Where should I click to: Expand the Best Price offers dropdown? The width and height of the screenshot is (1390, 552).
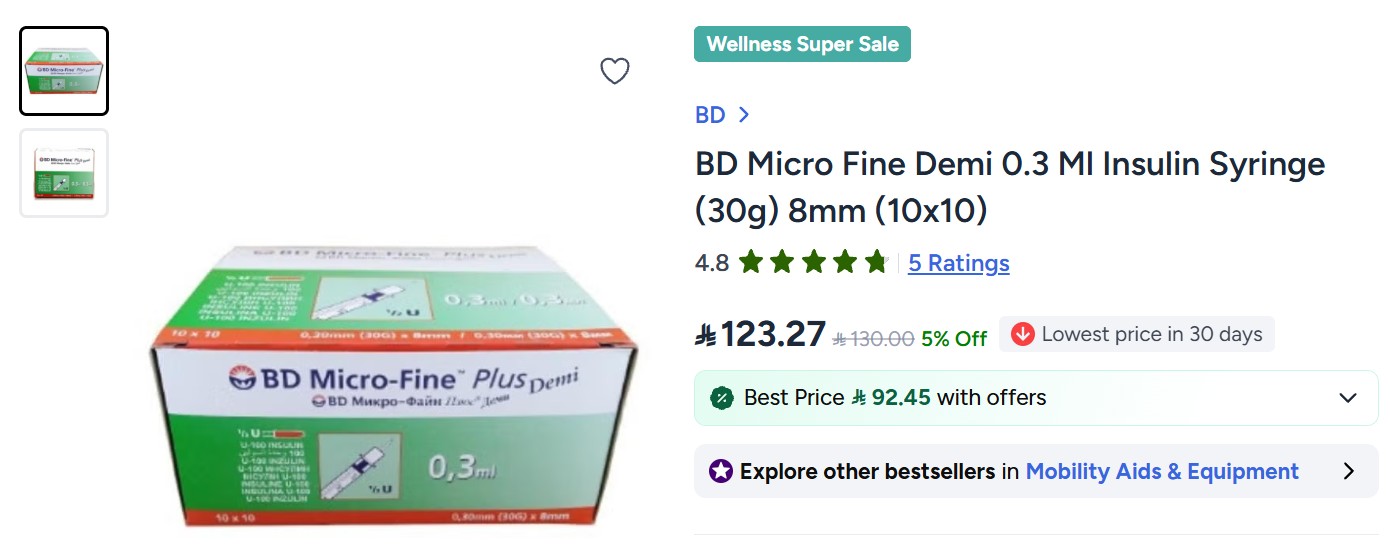(x=1348, y=398)
